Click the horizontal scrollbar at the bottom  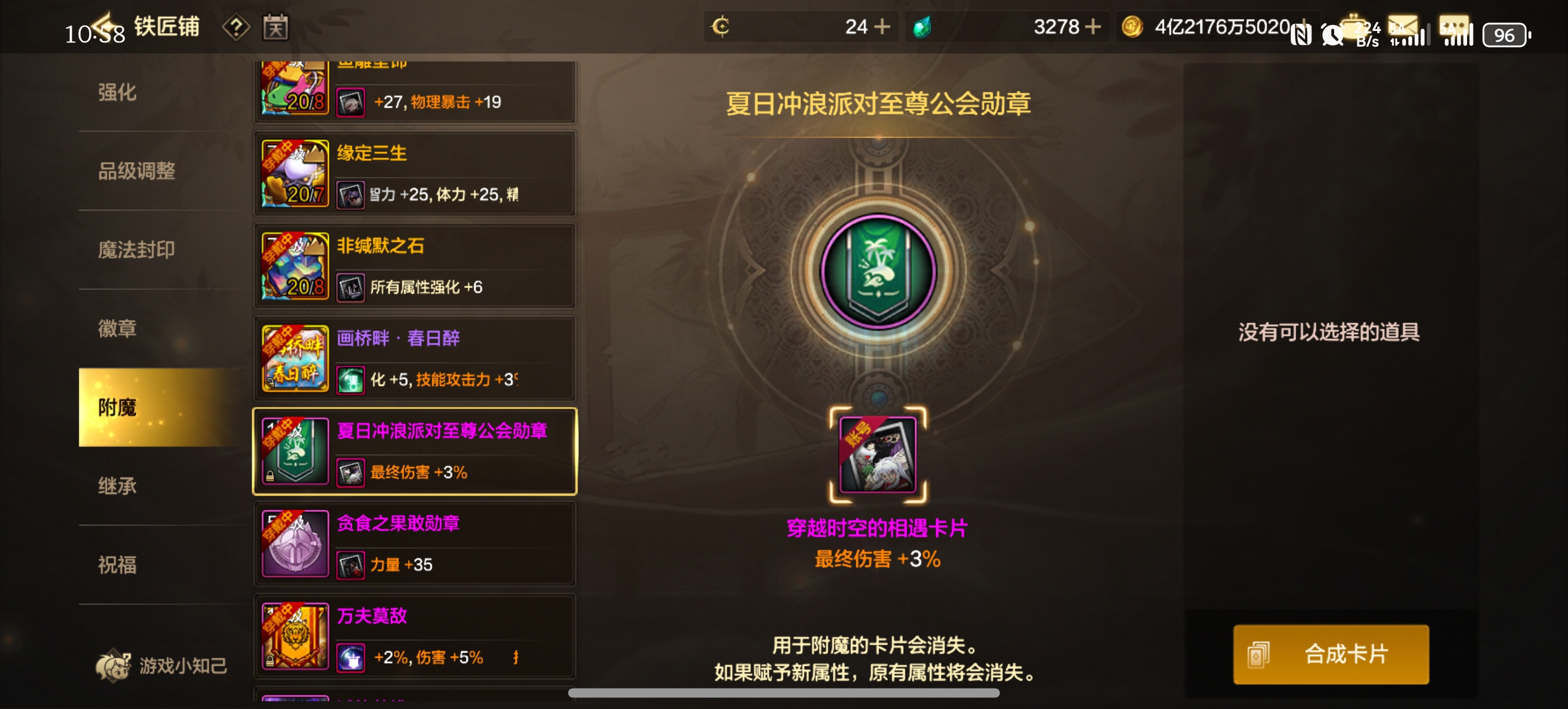[x=783, y=693]
